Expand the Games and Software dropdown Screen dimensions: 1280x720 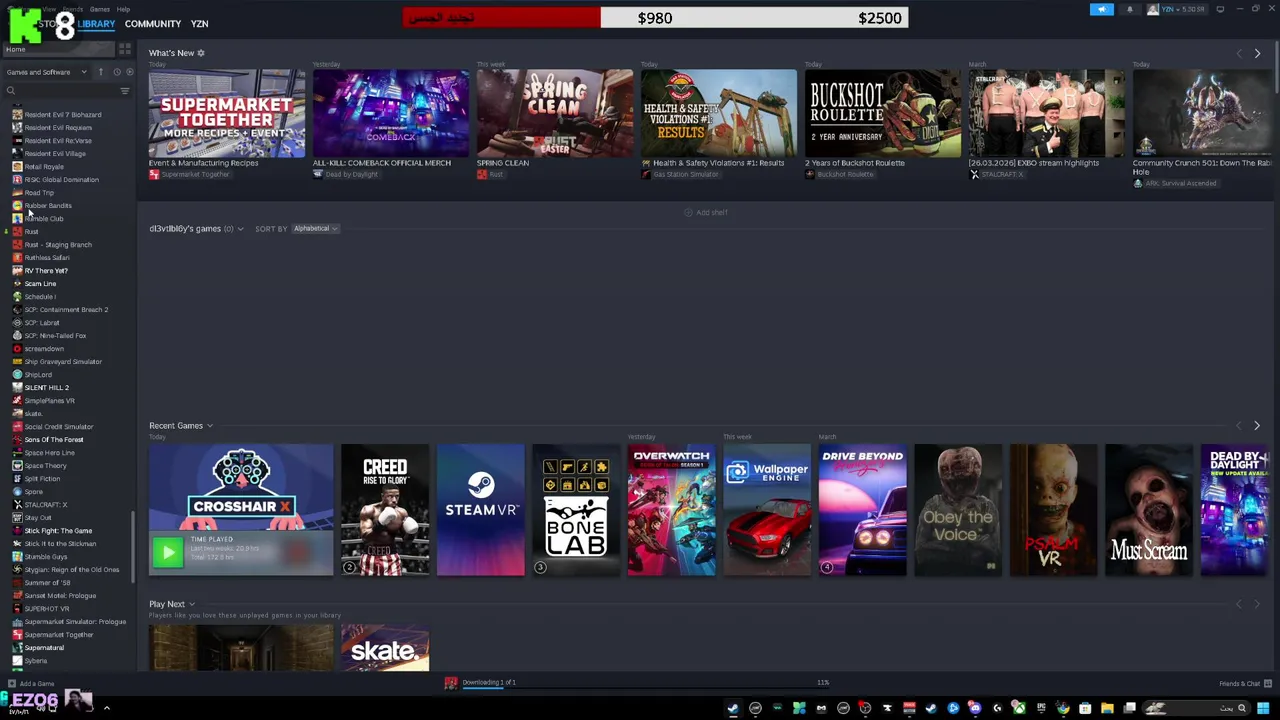[46, 72]
